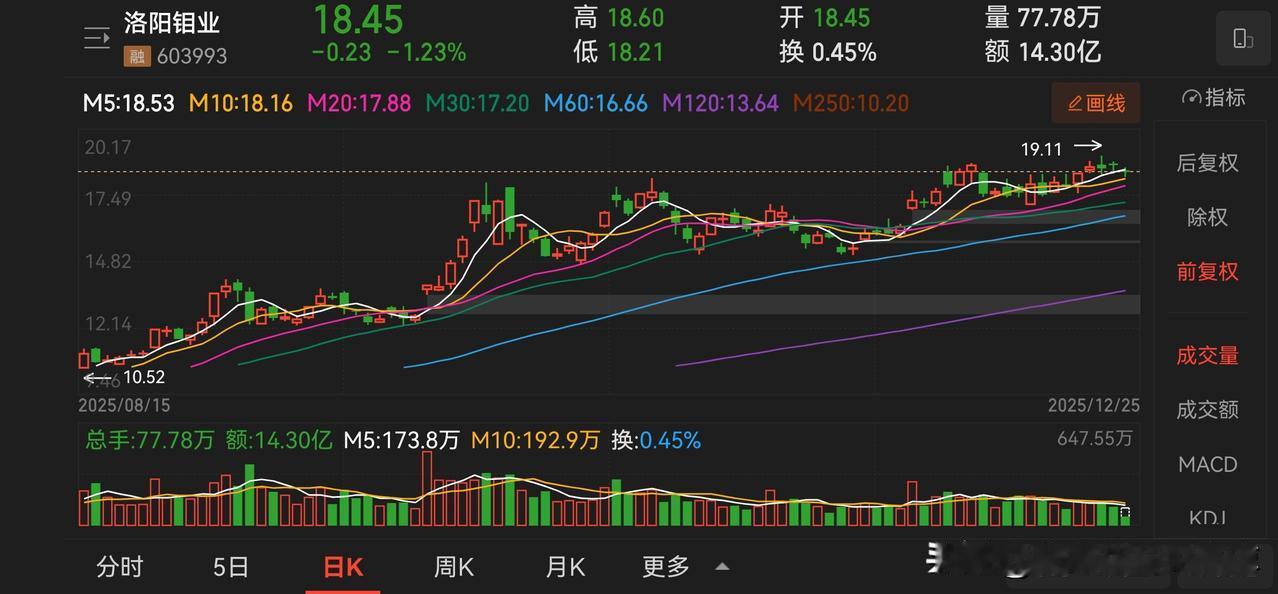
Task: Click the M10:18.16 moving average label
Action: tap(240, 103)
